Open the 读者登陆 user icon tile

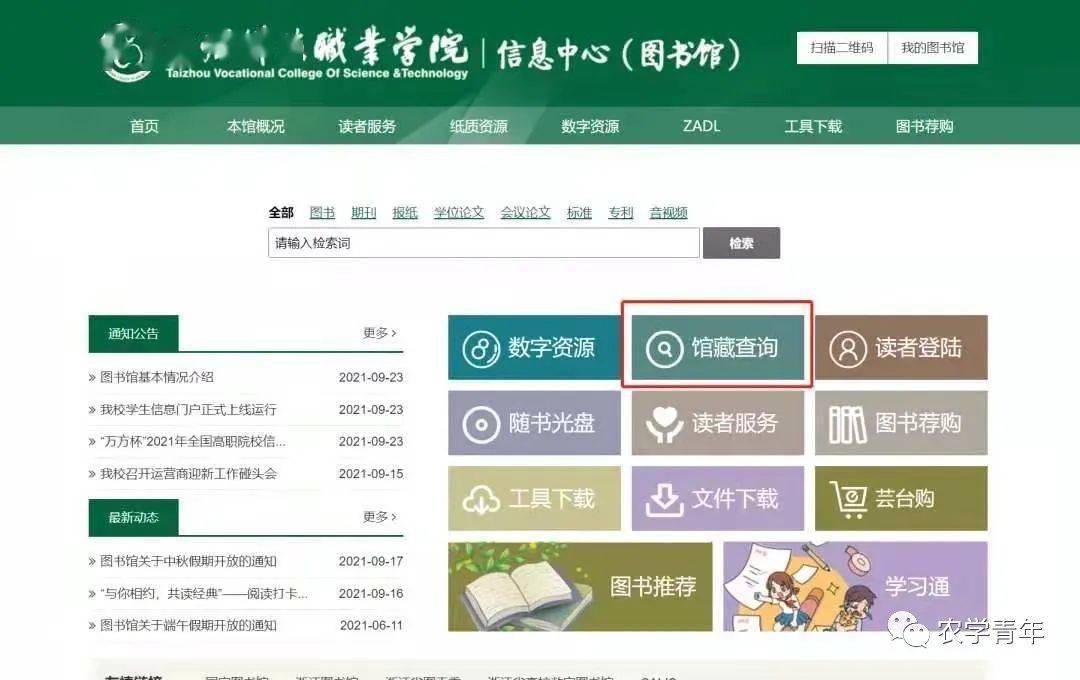(901, 347)
